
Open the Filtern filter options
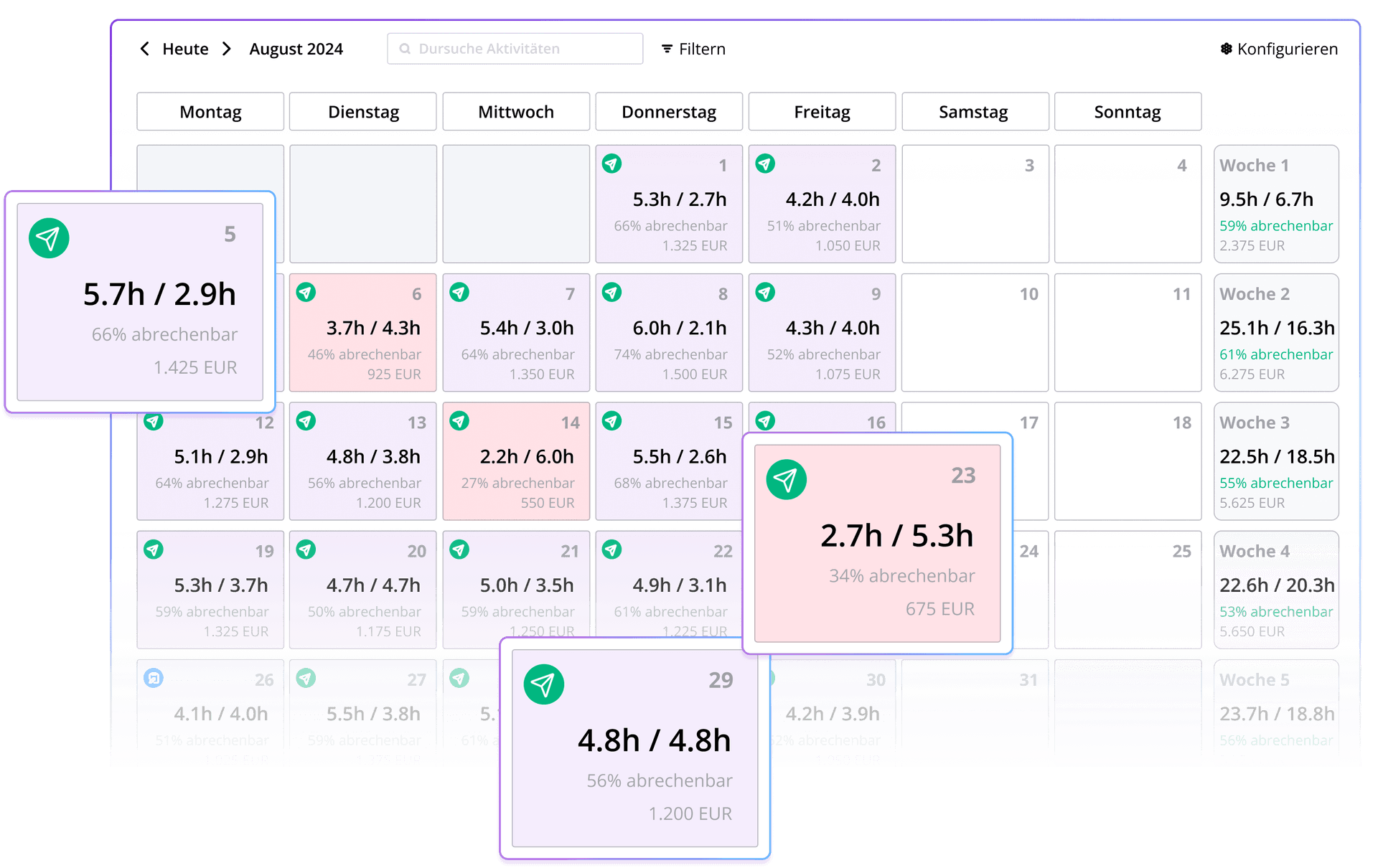click(x=693, y=49)
